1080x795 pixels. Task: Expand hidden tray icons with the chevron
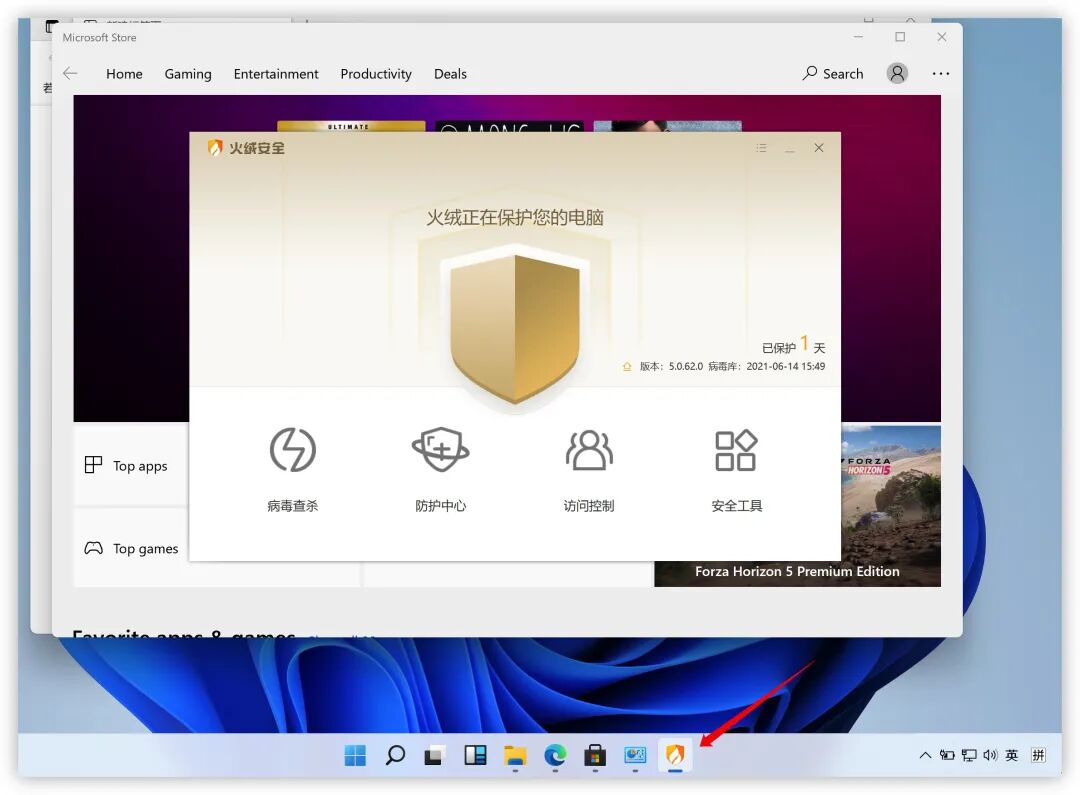[925, 755]
